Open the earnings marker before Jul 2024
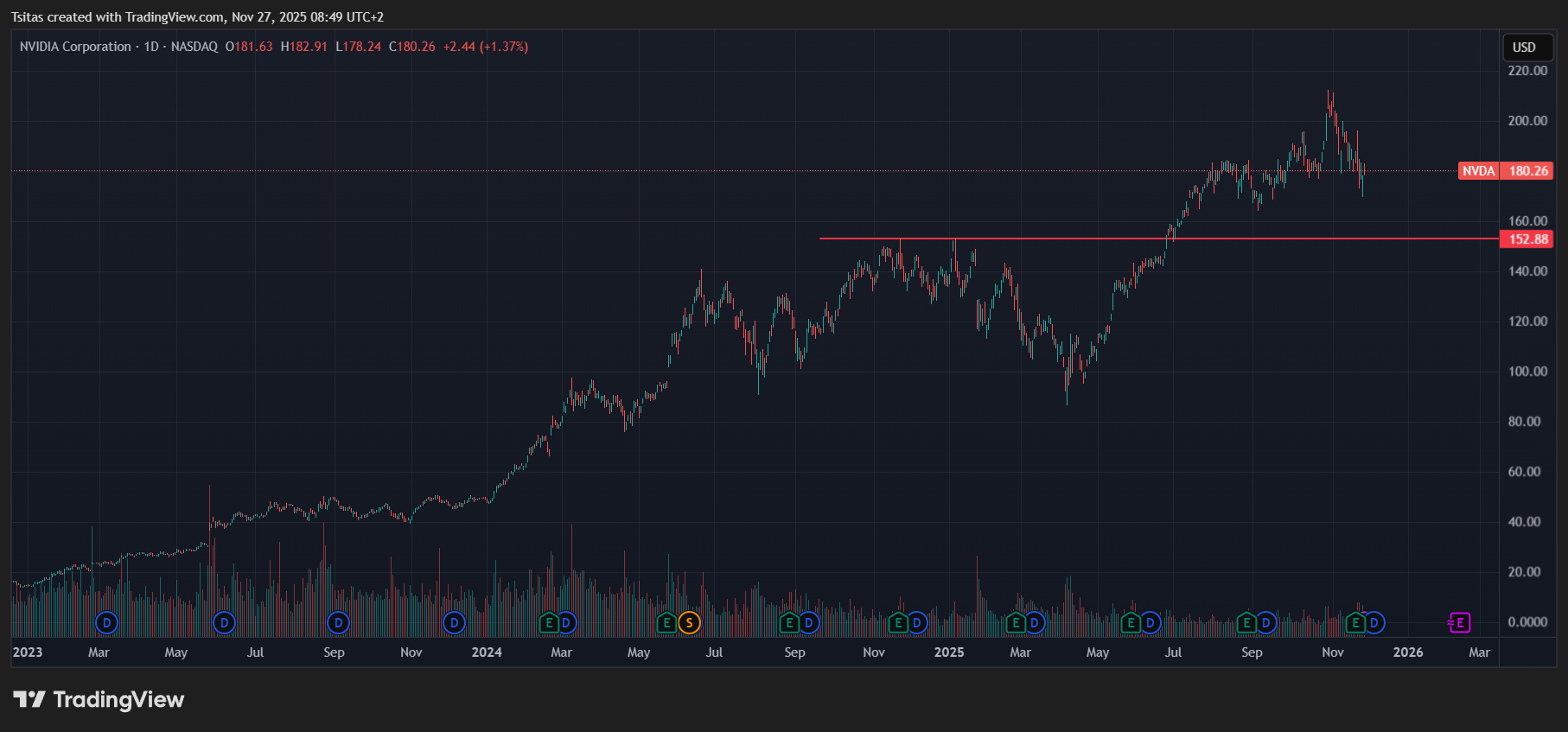Viewport: 1568px width, 732px height. (666, 622)
